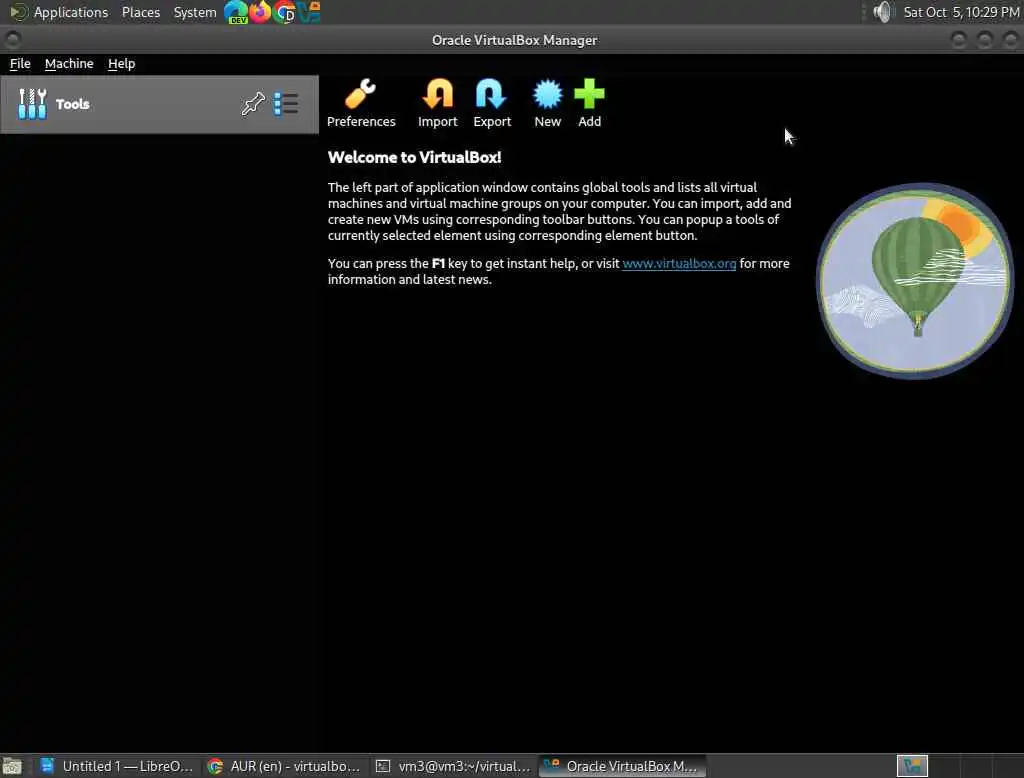Click the show desktop icon in taskbar
The height and width of the screenshot is (778, 1024).
12,766
